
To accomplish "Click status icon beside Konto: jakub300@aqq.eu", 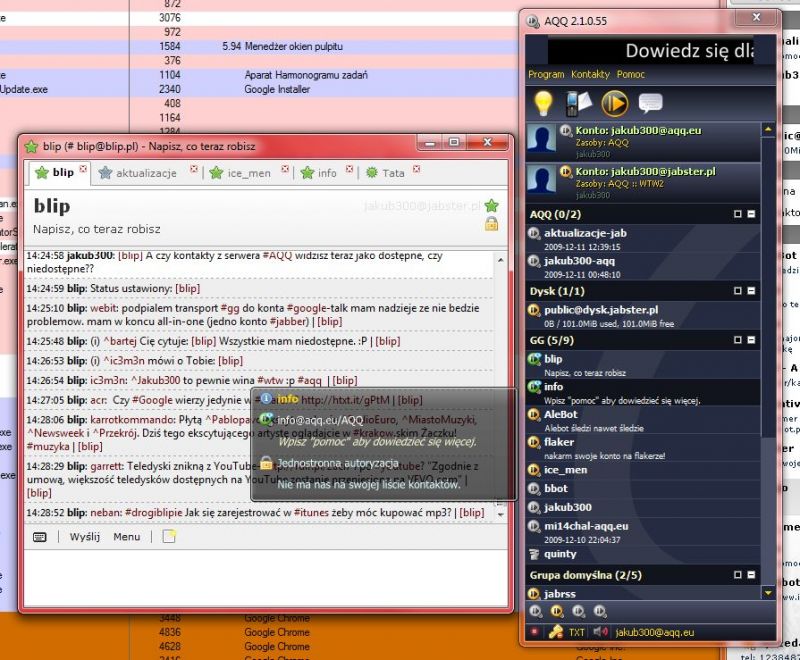I will 565,131.
